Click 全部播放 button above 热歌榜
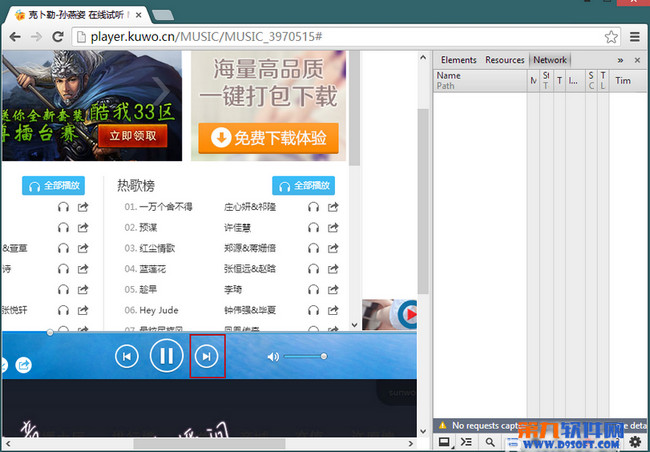650x452 pixels. click(x=303, y=186)
